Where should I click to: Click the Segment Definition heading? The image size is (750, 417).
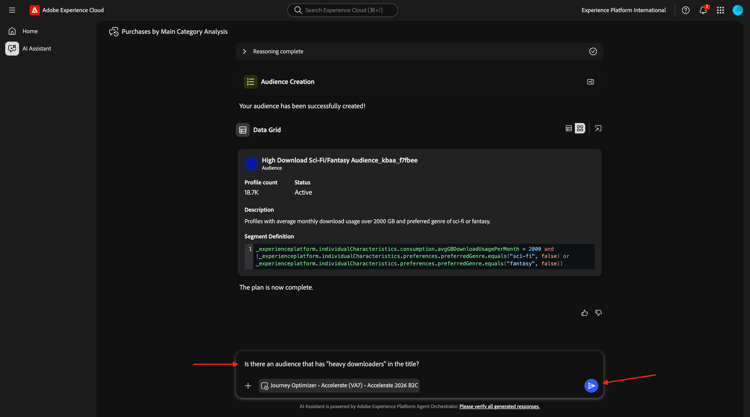point(269,236)
